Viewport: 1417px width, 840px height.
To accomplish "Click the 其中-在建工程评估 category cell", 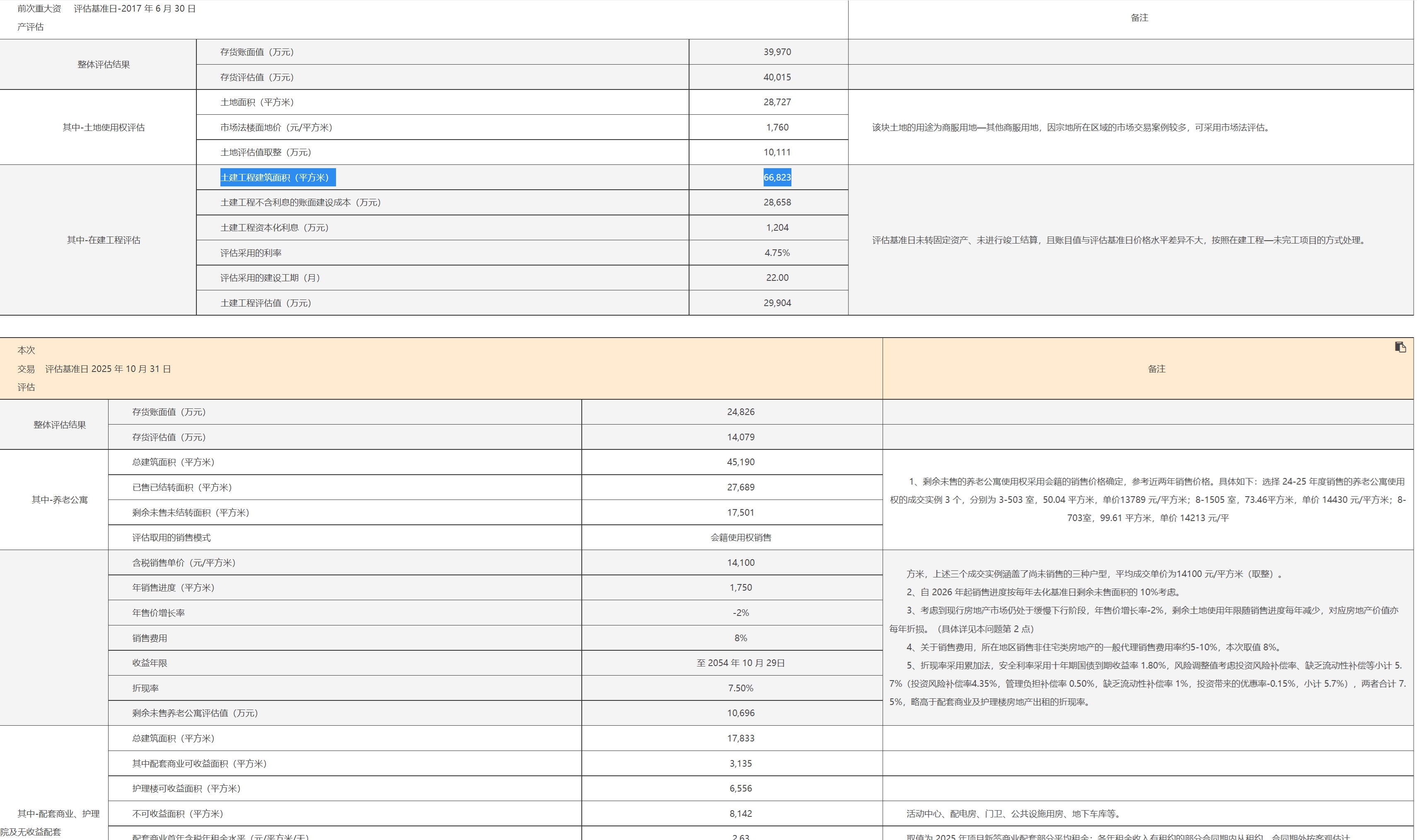I will (103, 240).
